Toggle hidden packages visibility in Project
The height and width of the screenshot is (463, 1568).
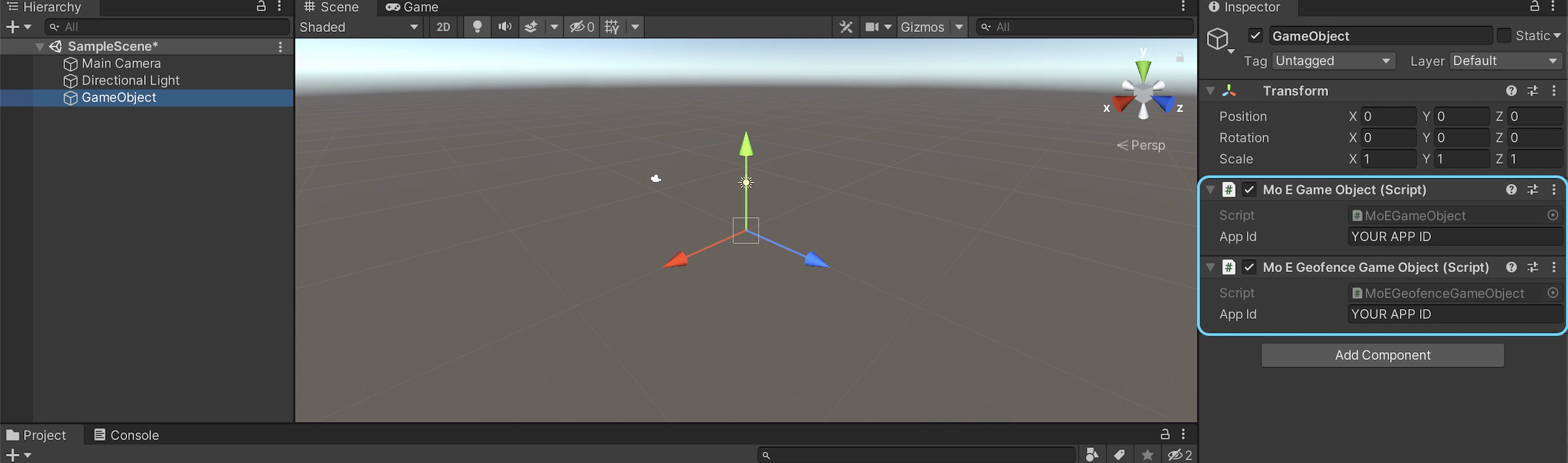pos(1180,455)
